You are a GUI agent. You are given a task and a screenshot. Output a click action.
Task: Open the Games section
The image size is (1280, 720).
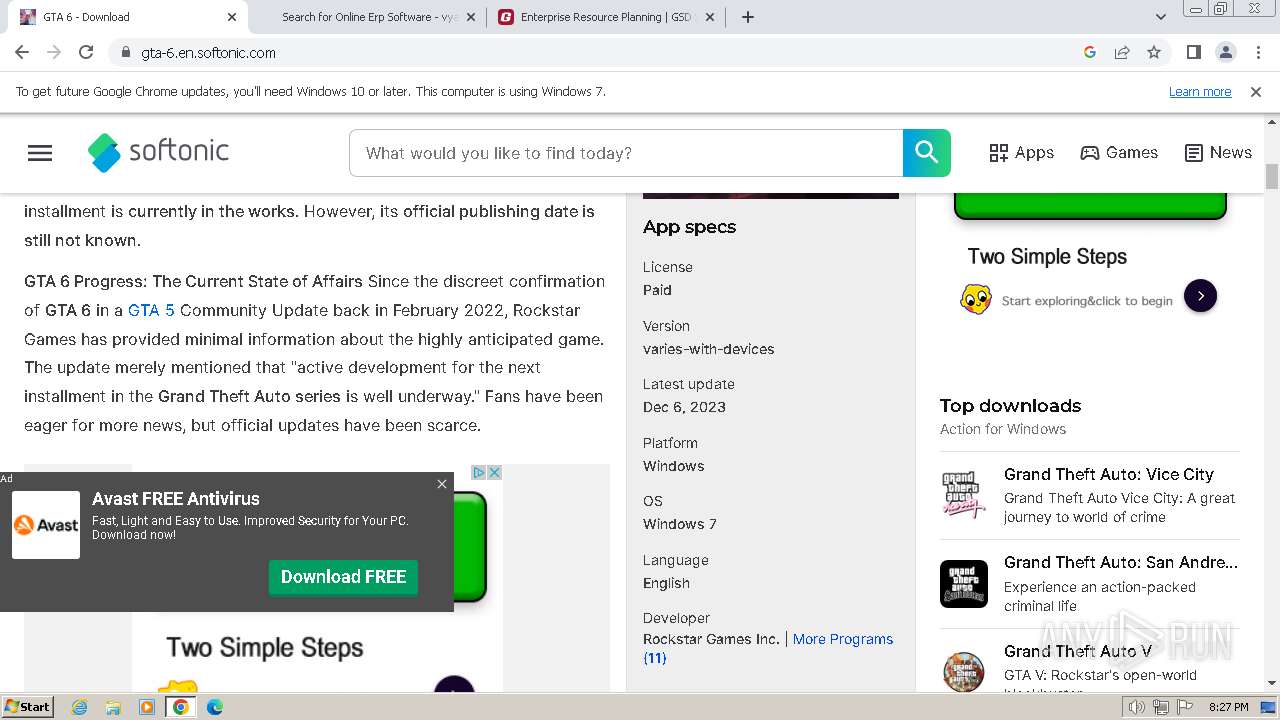point(1119,153)
